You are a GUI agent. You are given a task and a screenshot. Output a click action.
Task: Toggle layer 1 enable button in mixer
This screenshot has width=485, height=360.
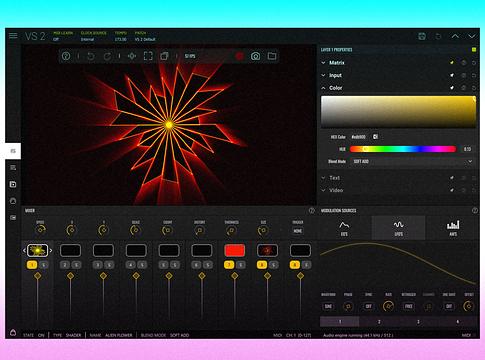[32, 265]
